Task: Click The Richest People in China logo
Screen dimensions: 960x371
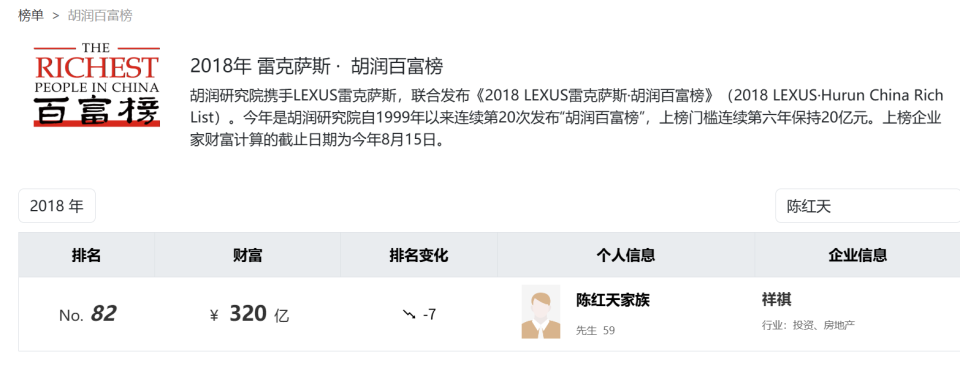Action: [97, 84]
